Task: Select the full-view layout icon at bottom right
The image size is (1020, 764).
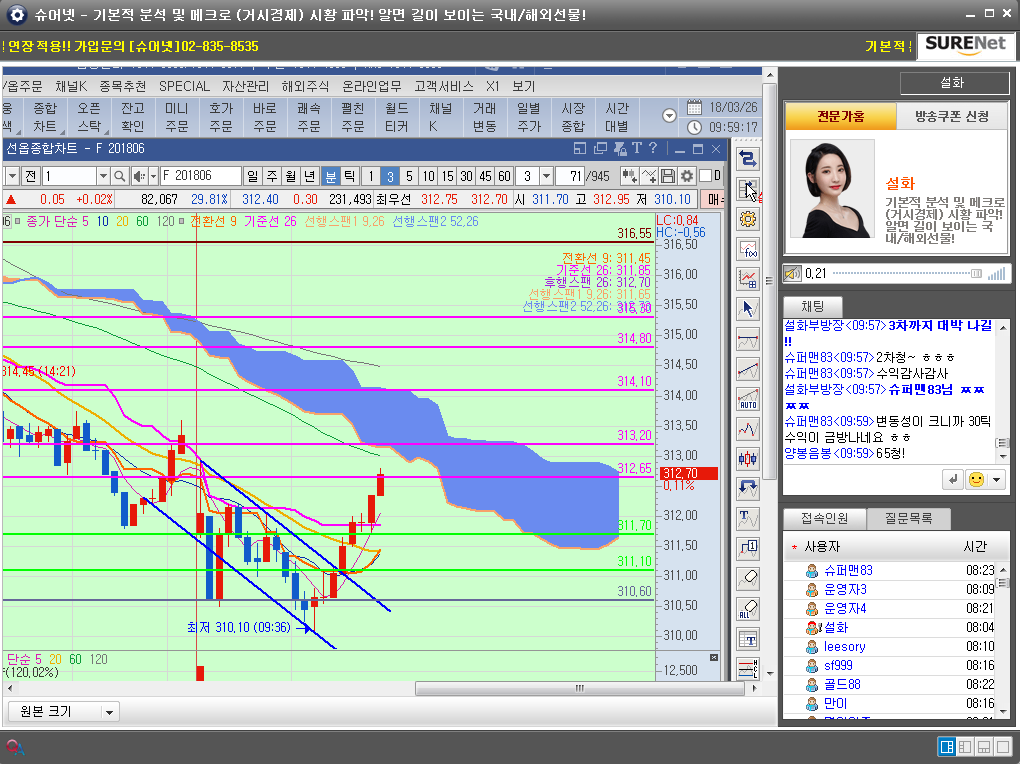Action: [1003, 746]
